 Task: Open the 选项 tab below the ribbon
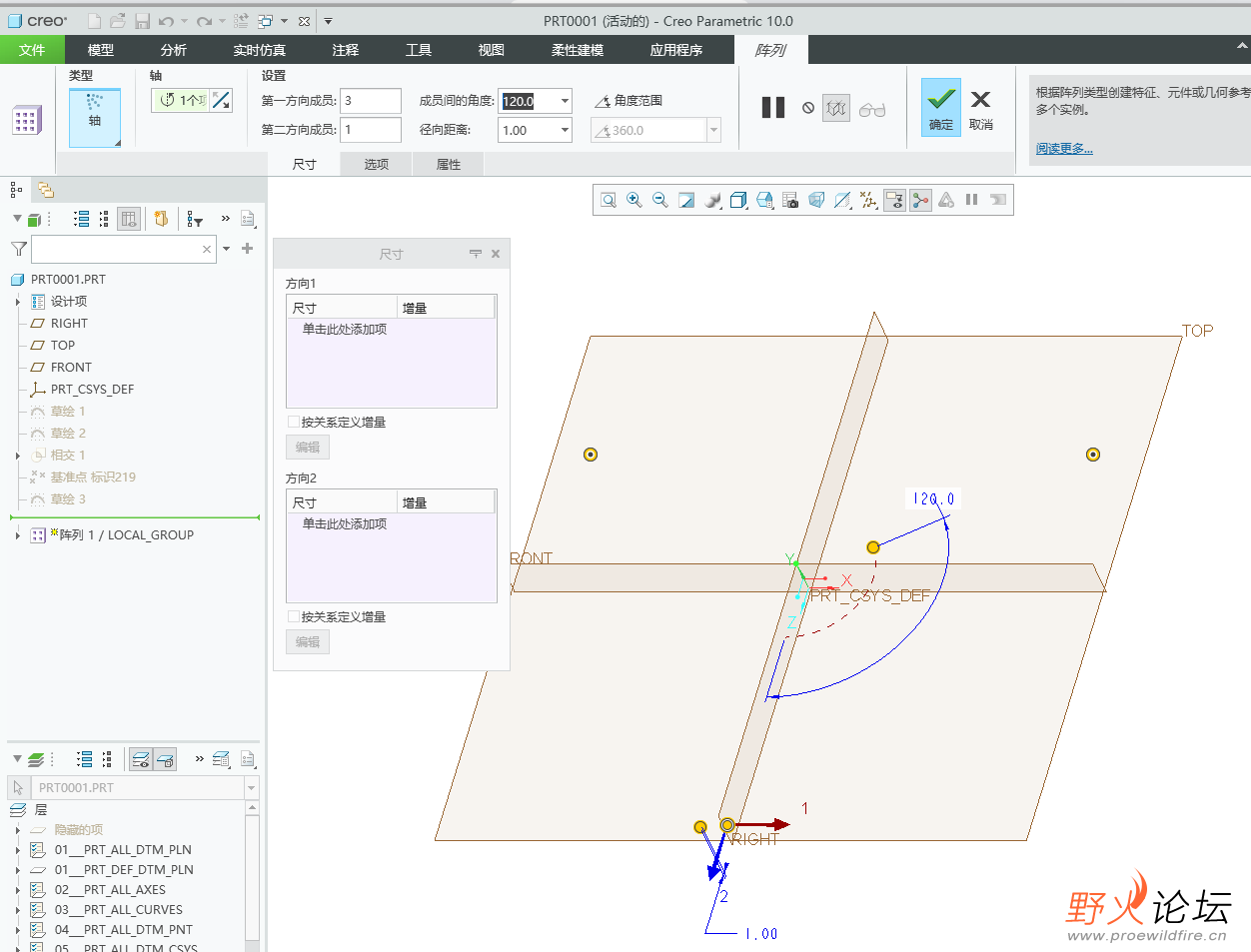point(377,165)
